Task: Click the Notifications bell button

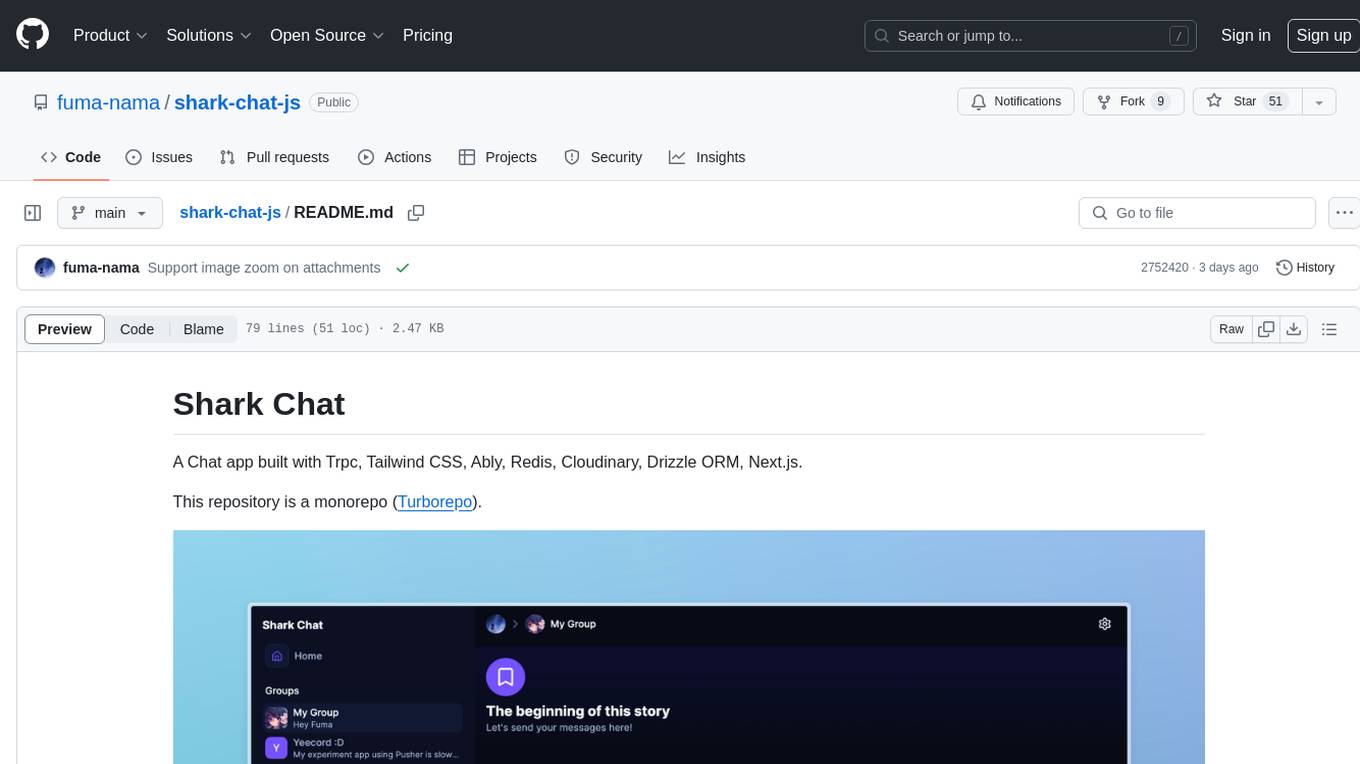Action: click(x=1016, y=102)
